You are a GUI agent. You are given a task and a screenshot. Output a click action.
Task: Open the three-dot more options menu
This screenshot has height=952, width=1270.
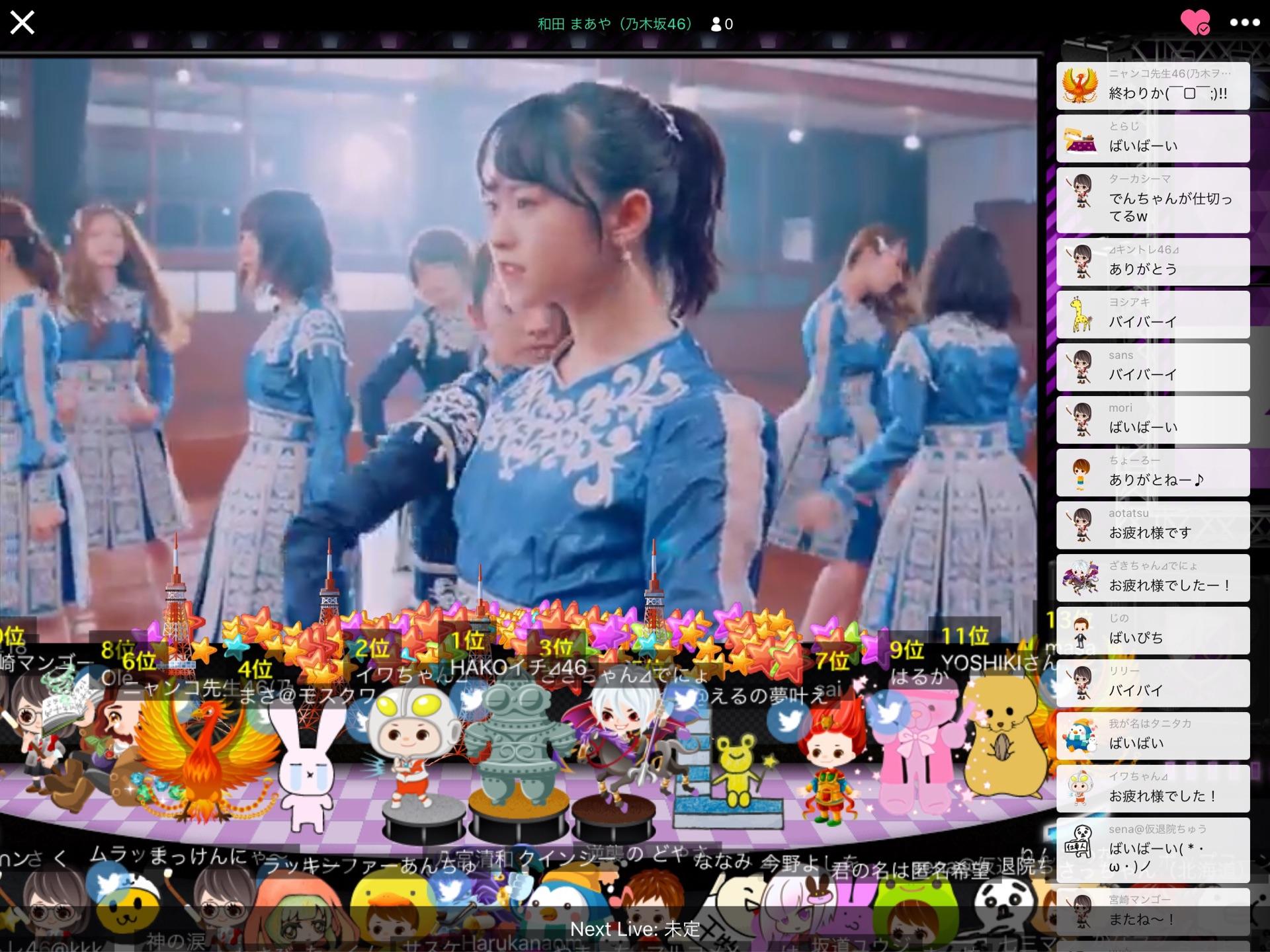(x=1244, y=22)
